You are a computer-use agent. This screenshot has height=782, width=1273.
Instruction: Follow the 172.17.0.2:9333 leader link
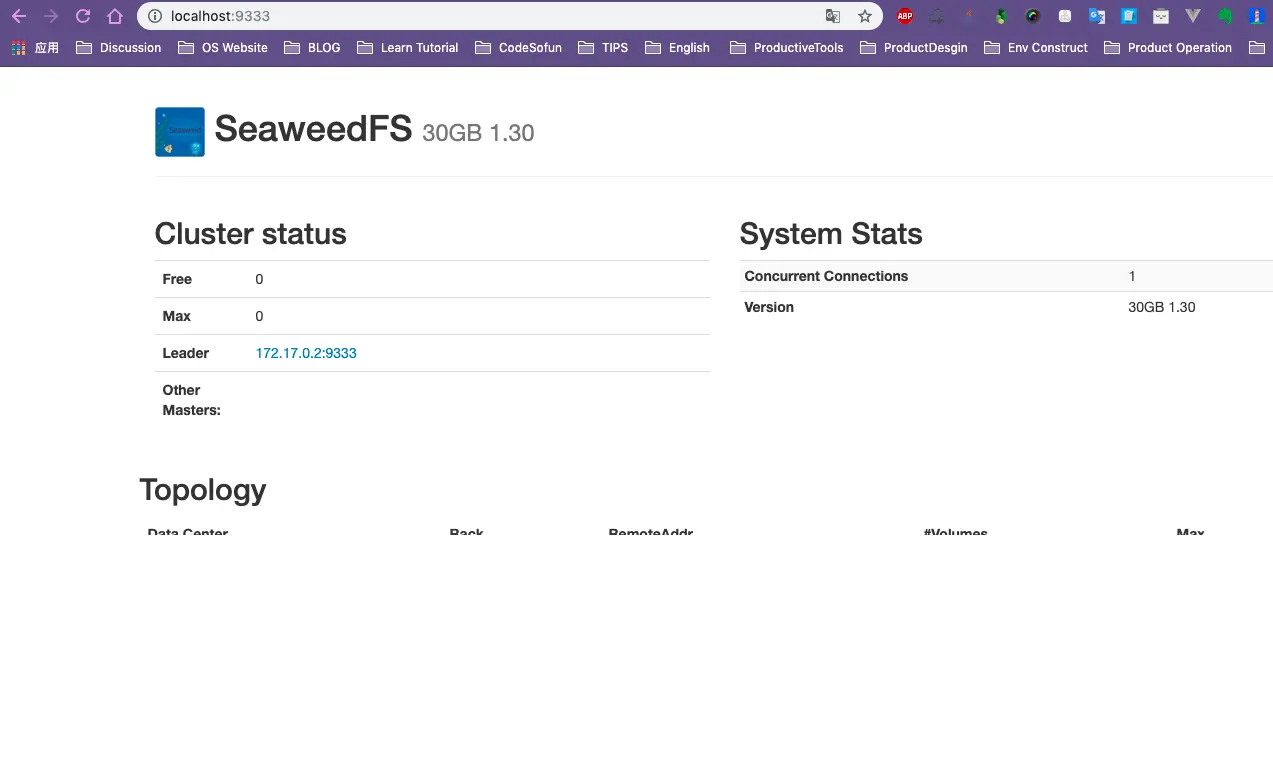click(x=306, y=353)
